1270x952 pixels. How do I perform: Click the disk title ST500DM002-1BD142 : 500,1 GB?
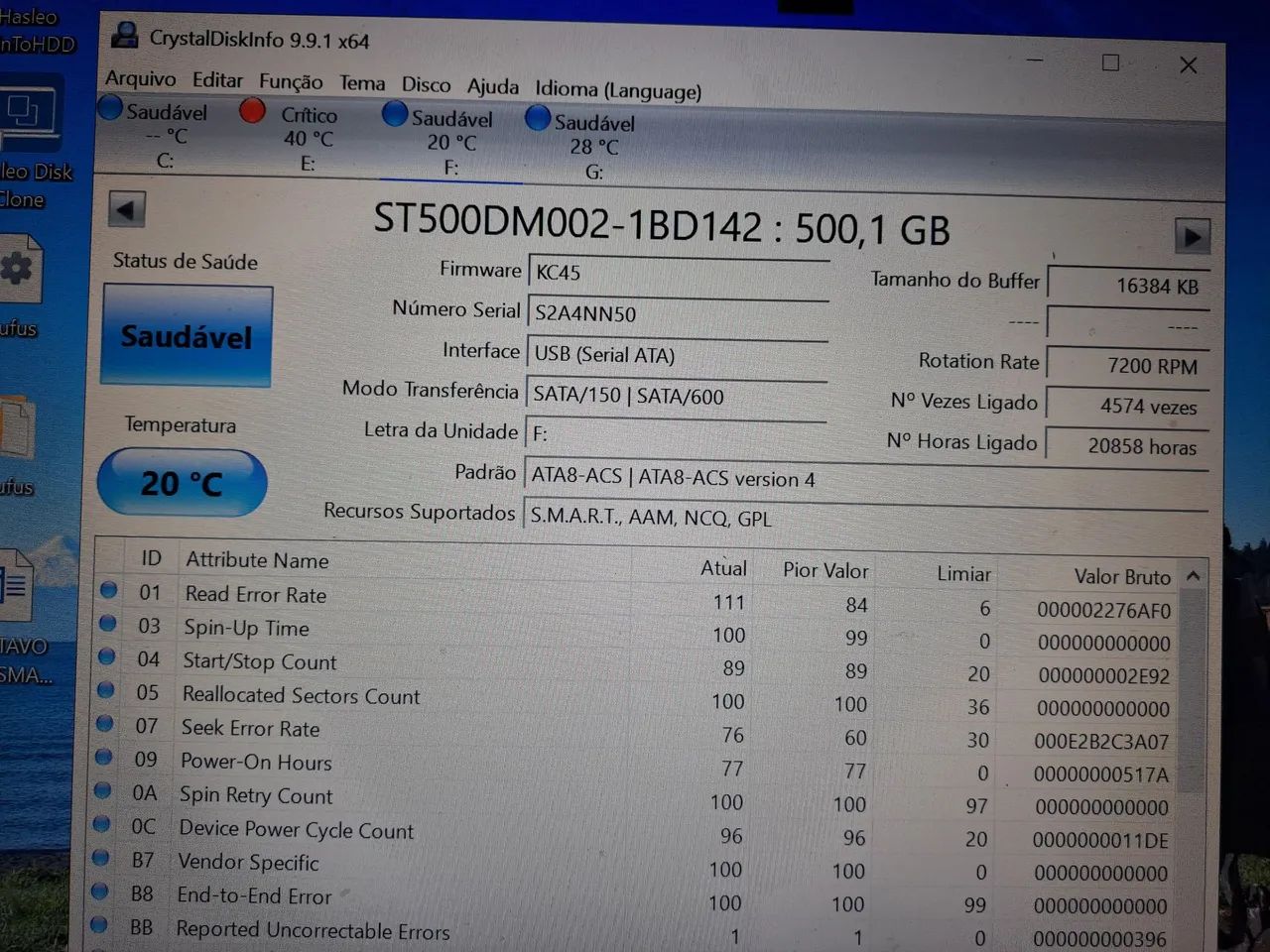[661, 223]
